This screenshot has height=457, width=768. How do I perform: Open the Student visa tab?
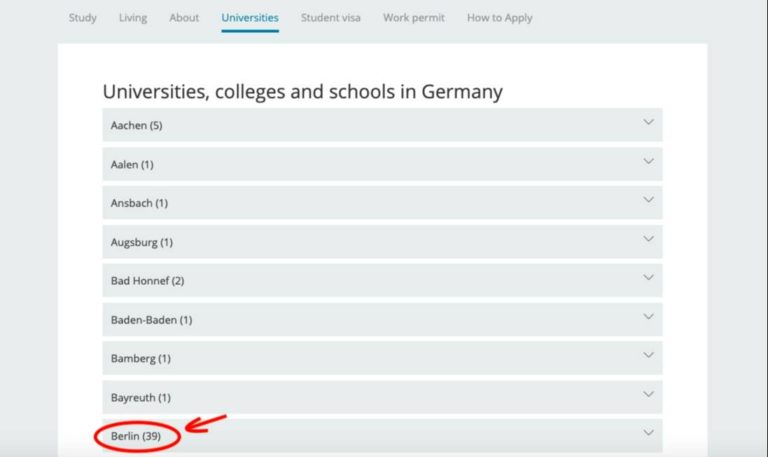331,18
